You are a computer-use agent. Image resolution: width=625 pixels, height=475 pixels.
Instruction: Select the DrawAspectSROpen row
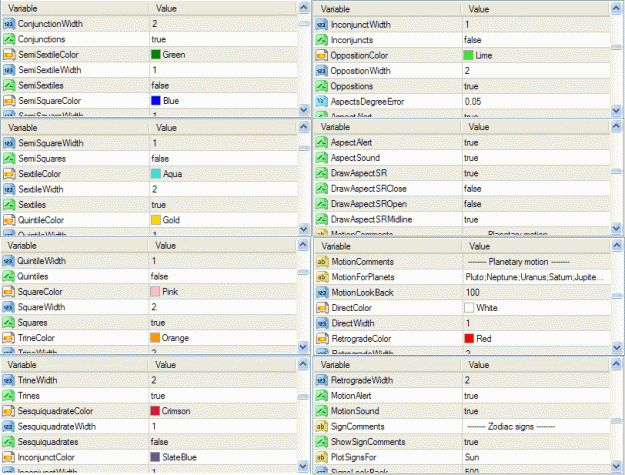point(462,204)
